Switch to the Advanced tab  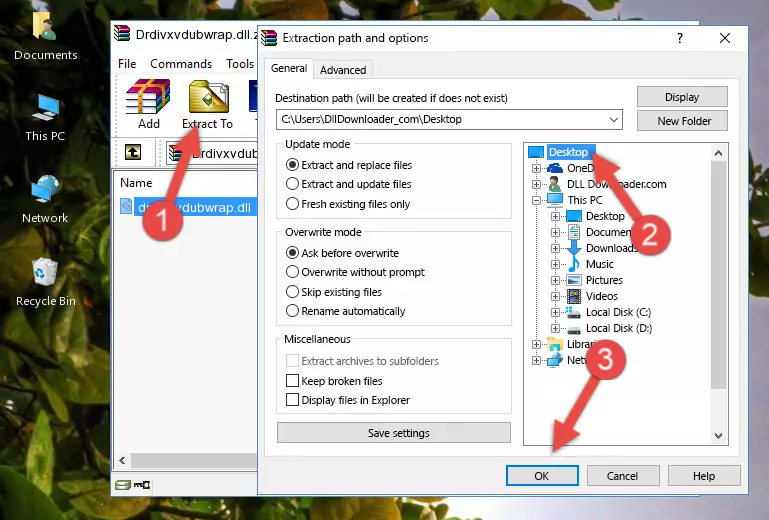[343, 70]
